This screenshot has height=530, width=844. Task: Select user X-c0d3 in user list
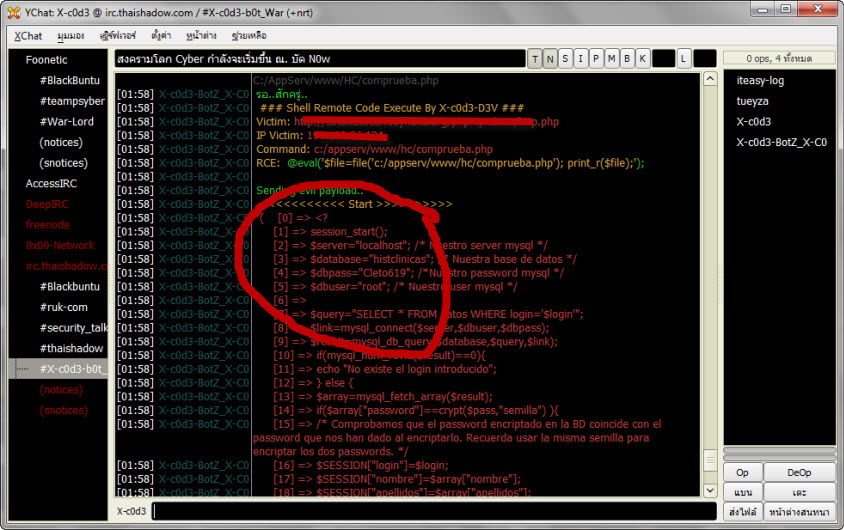754,122
